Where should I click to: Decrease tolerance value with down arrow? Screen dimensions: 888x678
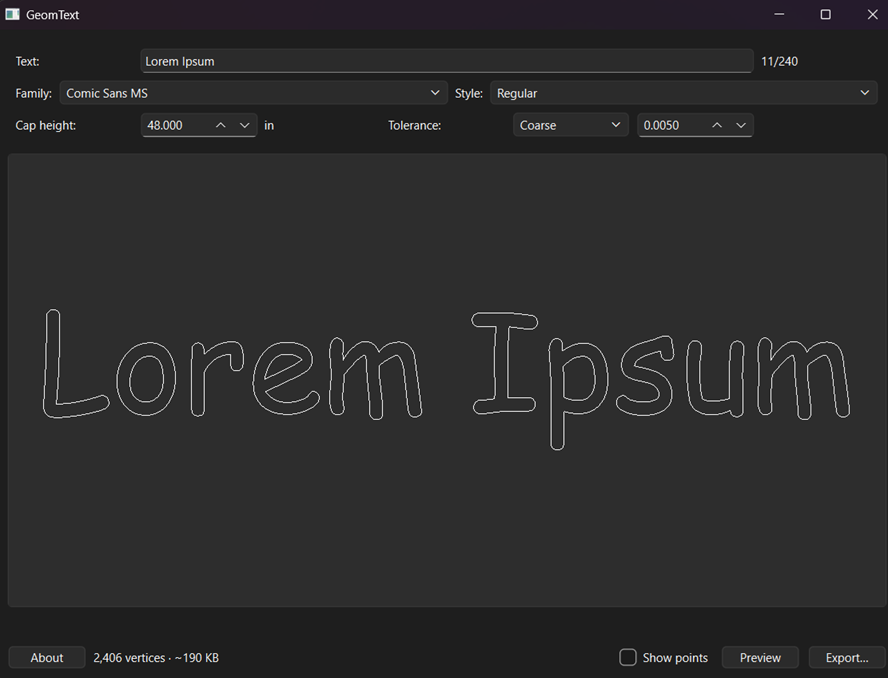pos(741,125)
